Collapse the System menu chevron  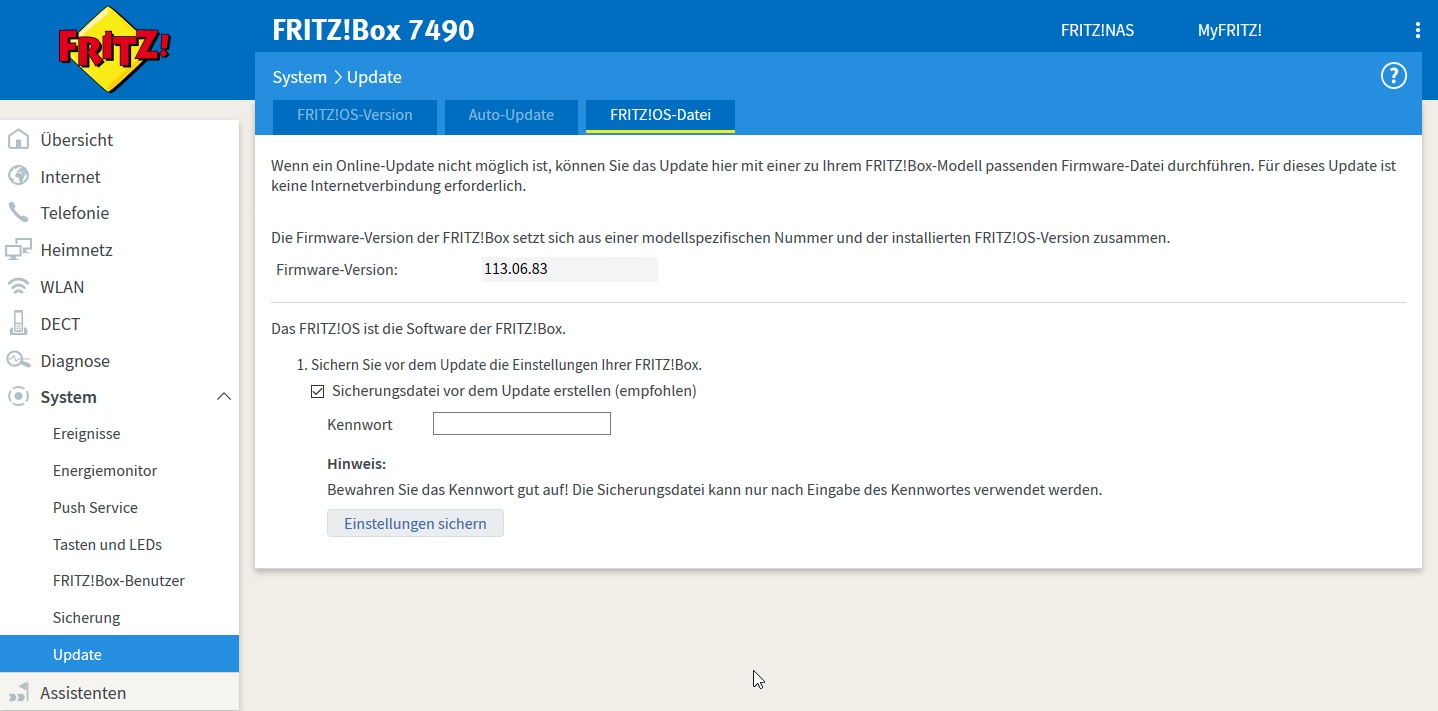point(224,397)
